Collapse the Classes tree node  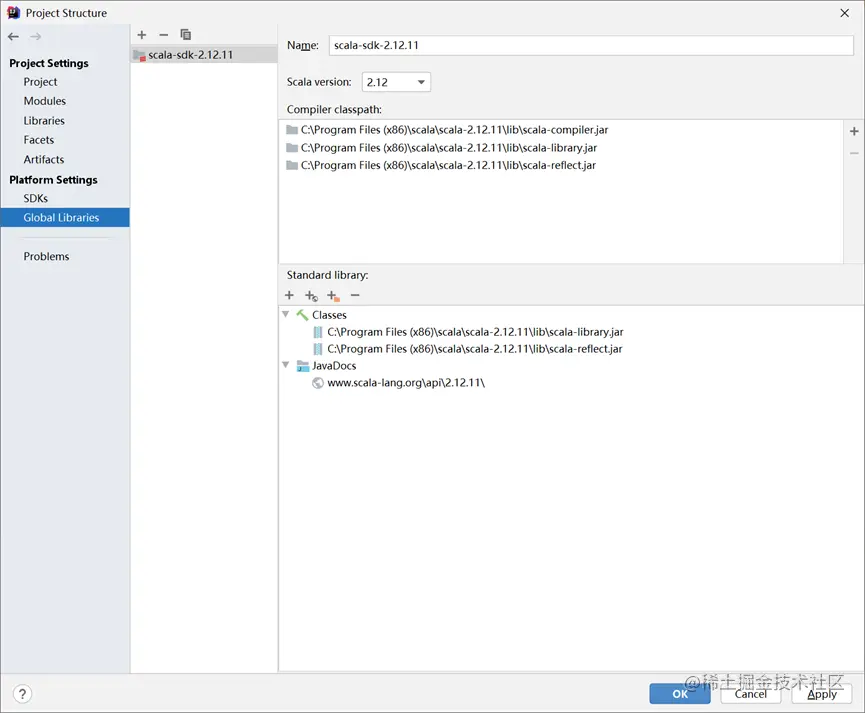(x=286, y=315)
